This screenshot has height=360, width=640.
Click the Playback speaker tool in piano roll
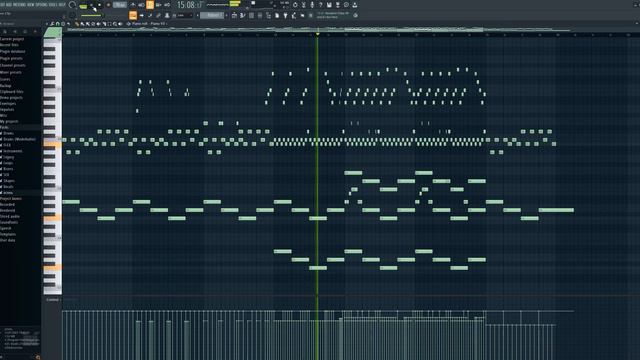coord(120,24)
